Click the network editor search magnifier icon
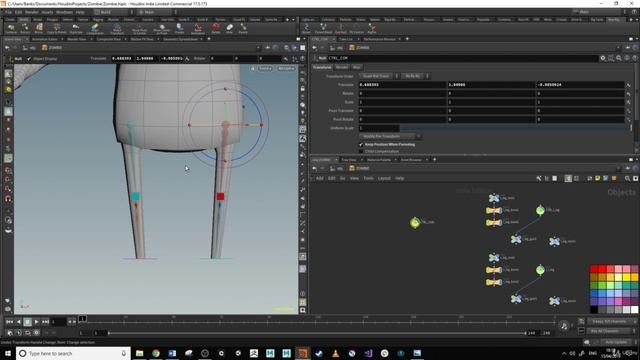640x360 pixels. [627, 178]
